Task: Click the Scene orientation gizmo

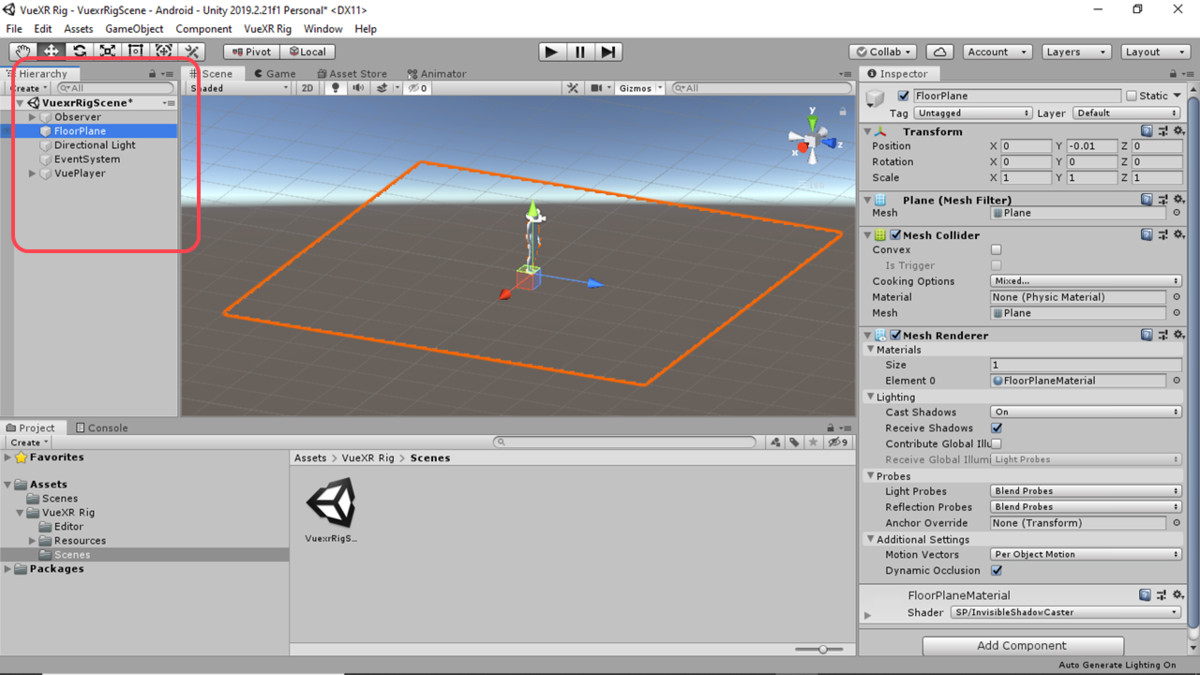Action: tap(814, 140)
